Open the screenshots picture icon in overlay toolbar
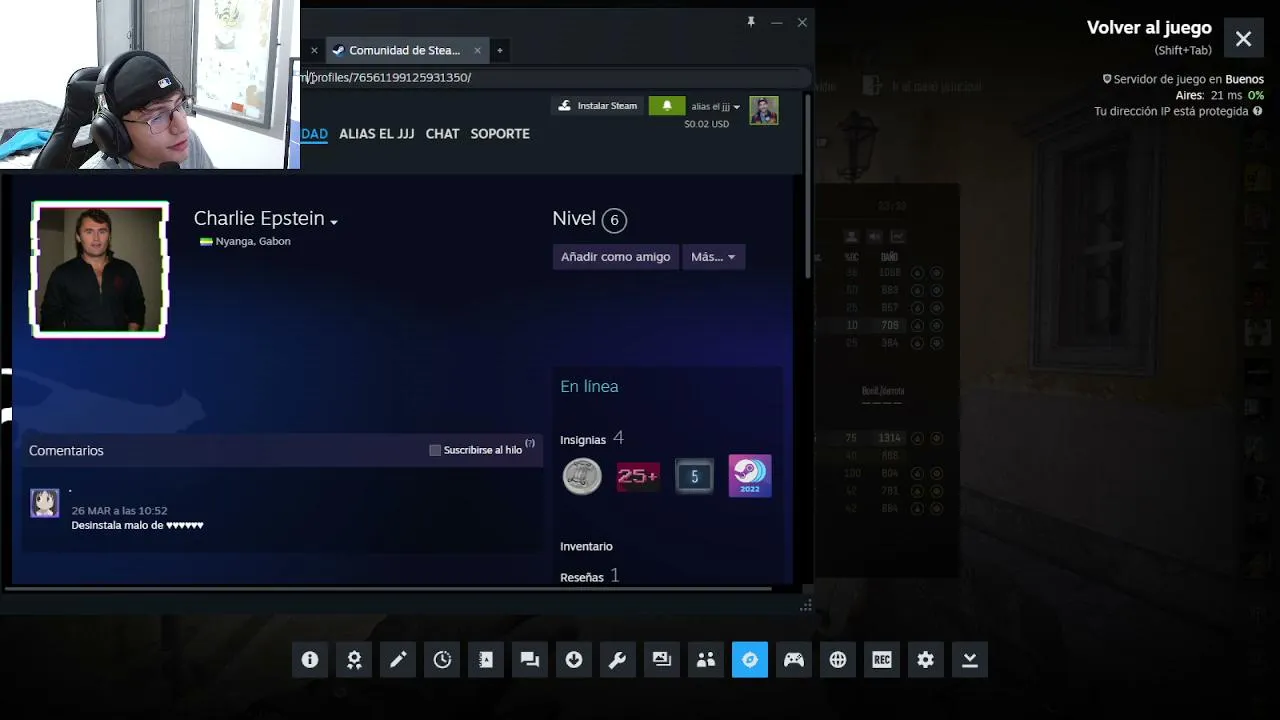Screen dimensions: 1280x720 [x=662, y=660]
